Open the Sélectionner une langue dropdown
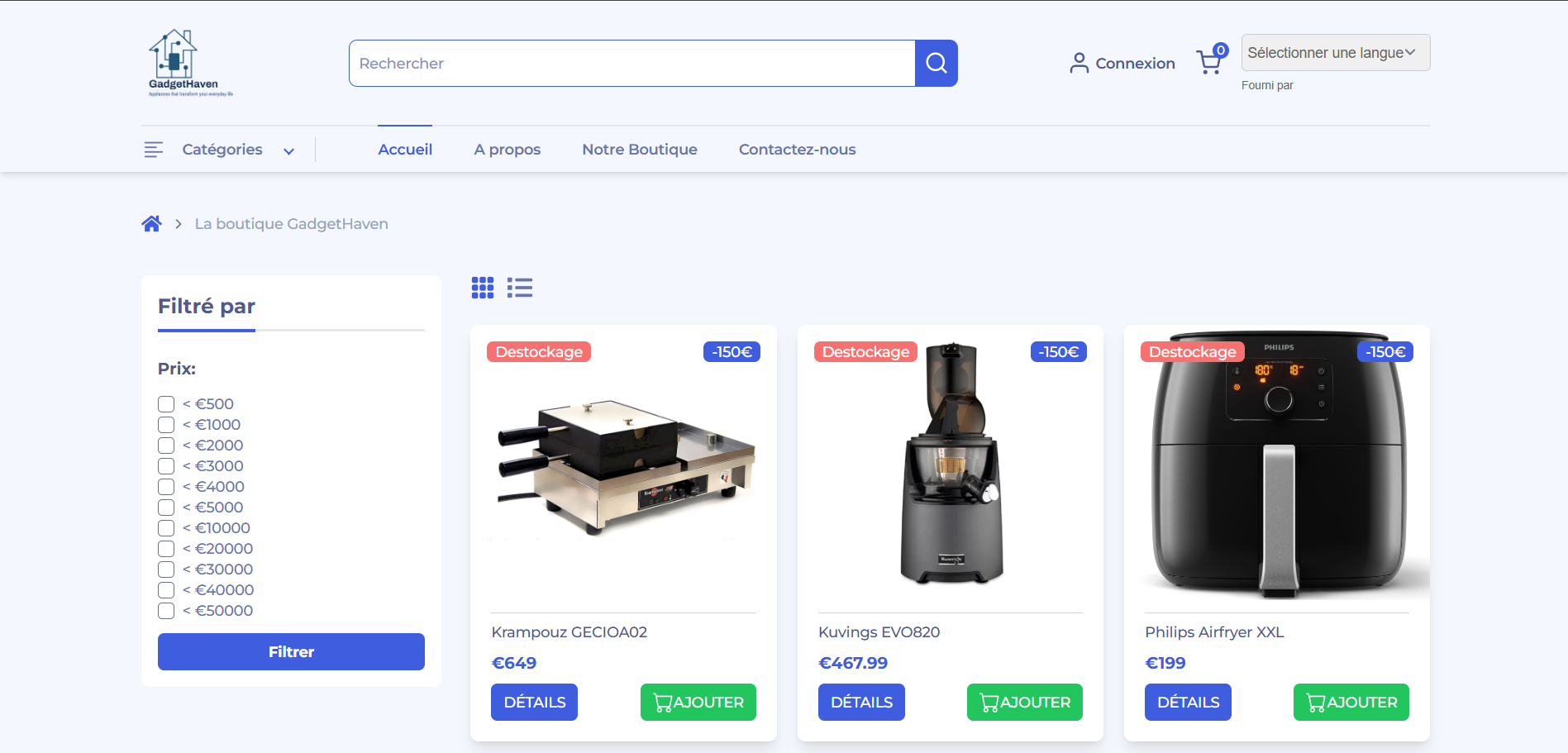Image resolution: width=1568 pixels, height=753 pixels. point(1335,53)
